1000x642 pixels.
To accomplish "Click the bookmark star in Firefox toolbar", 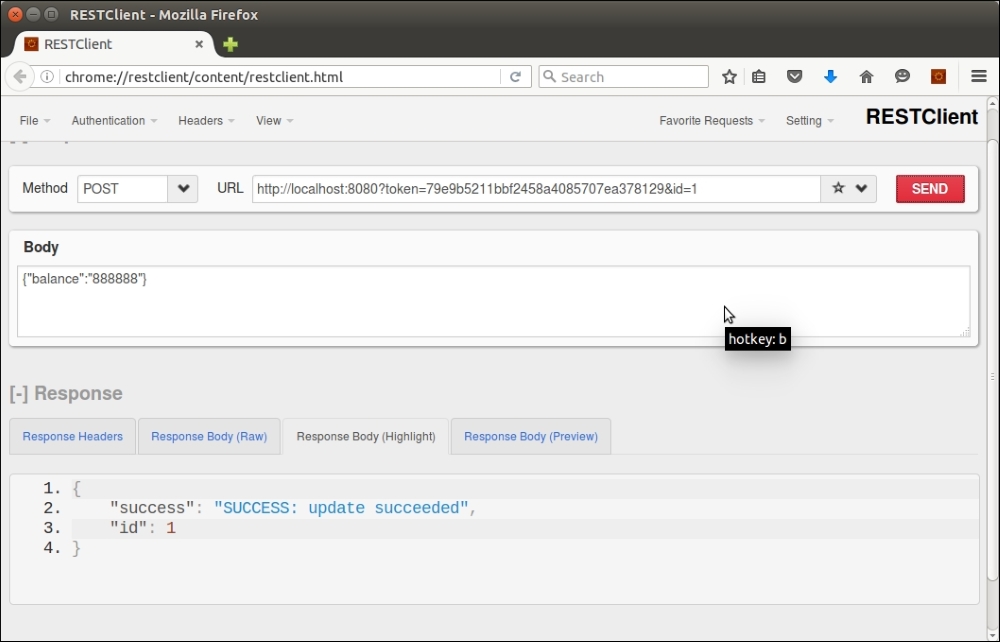I will click(730, 77).
